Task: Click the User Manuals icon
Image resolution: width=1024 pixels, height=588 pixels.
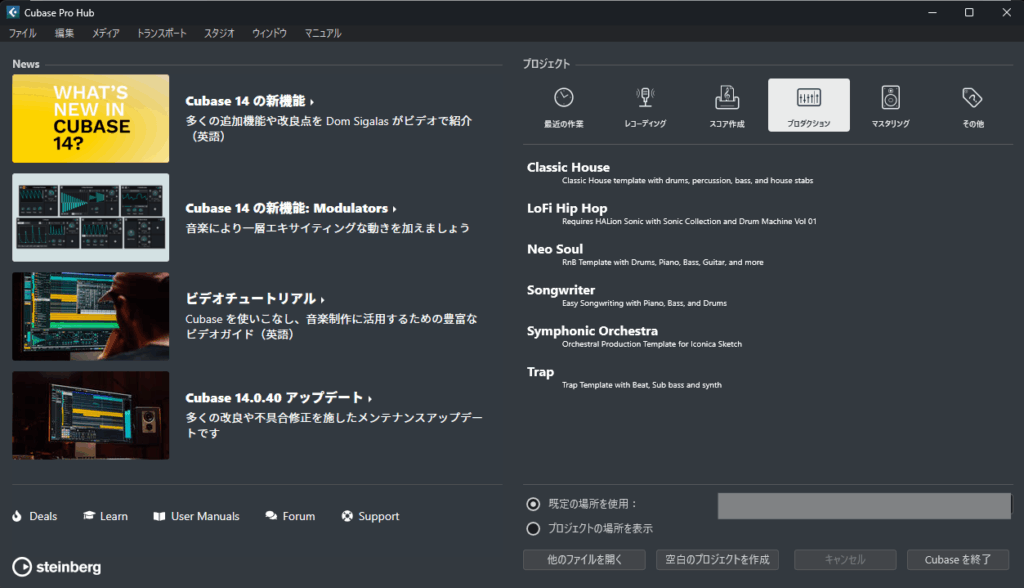Action: pos(160,516)
